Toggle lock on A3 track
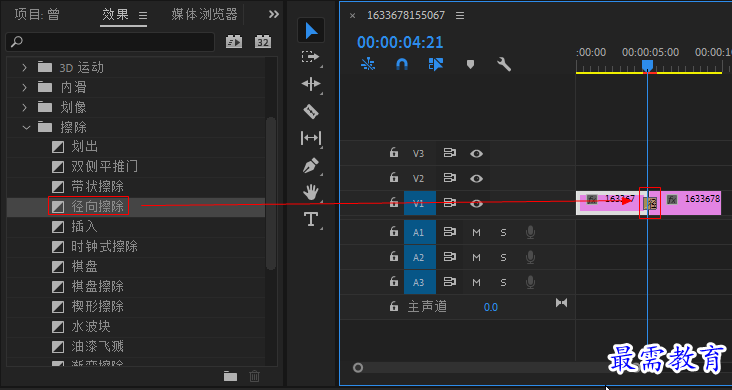 click(x=394, y=282)
